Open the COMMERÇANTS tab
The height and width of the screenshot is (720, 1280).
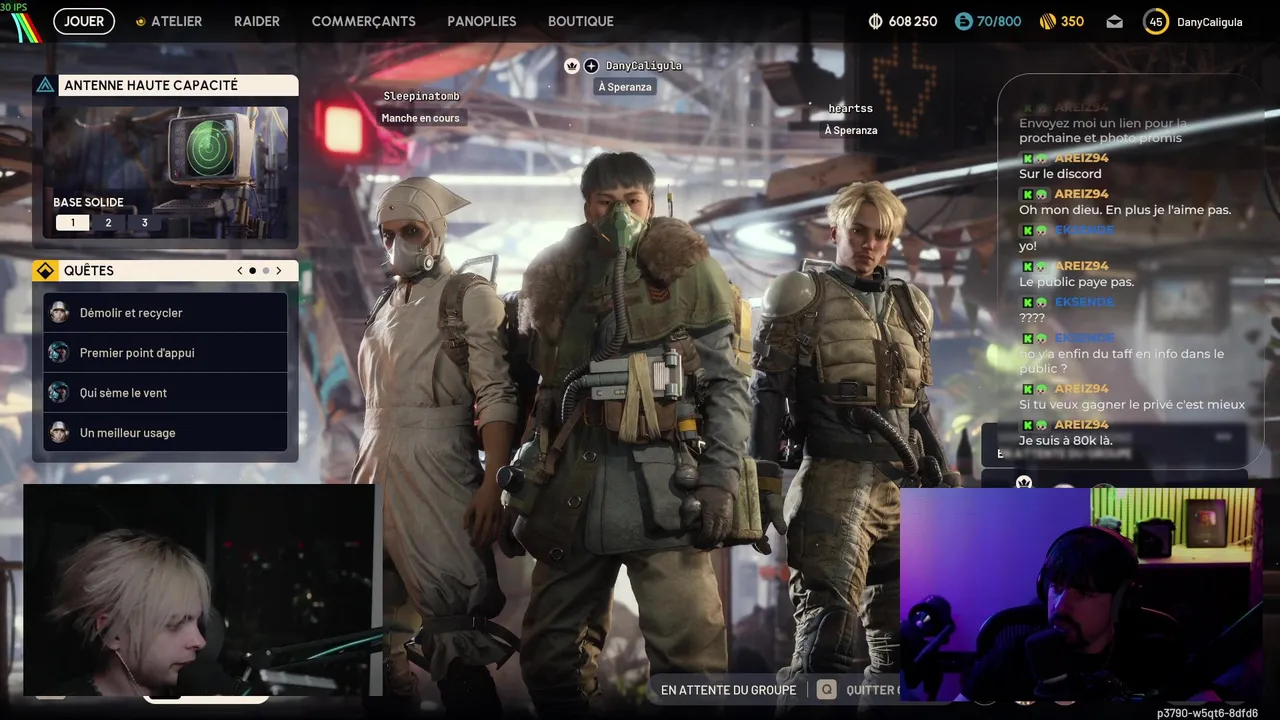point(363,21)
